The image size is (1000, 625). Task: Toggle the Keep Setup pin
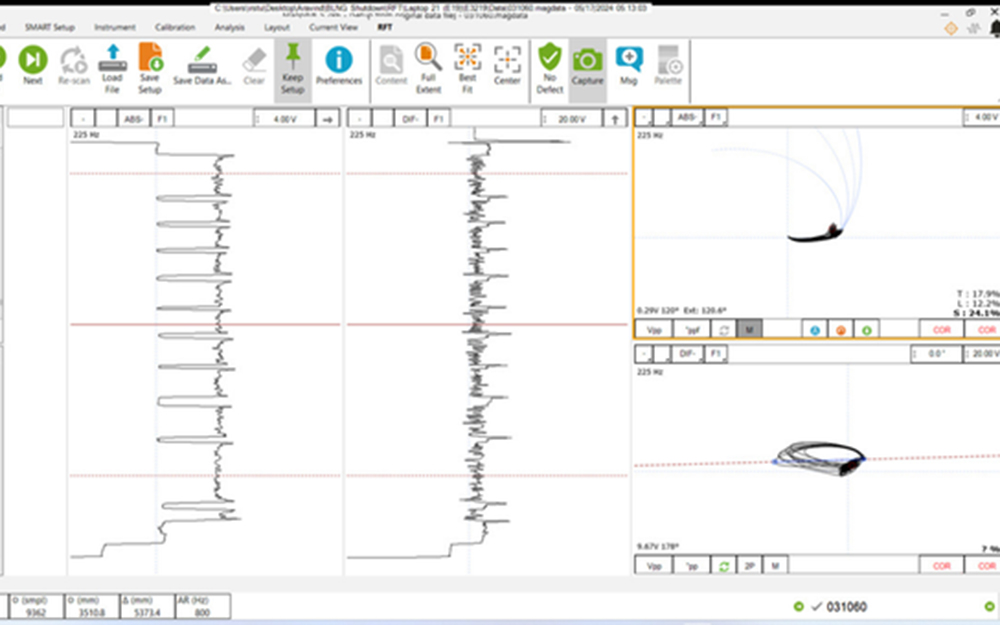292,60
